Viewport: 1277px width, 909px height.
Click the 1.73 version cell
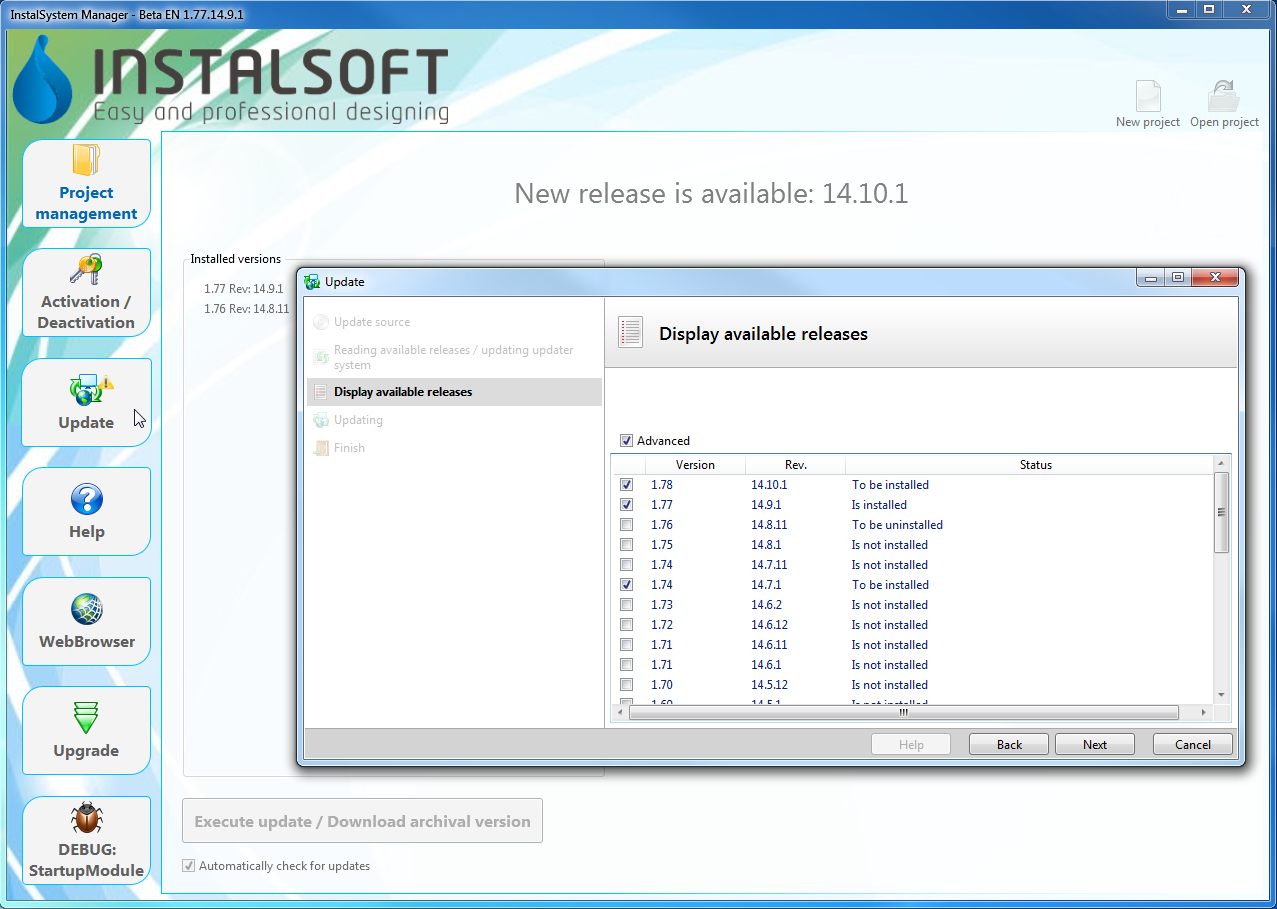[662, 605]
